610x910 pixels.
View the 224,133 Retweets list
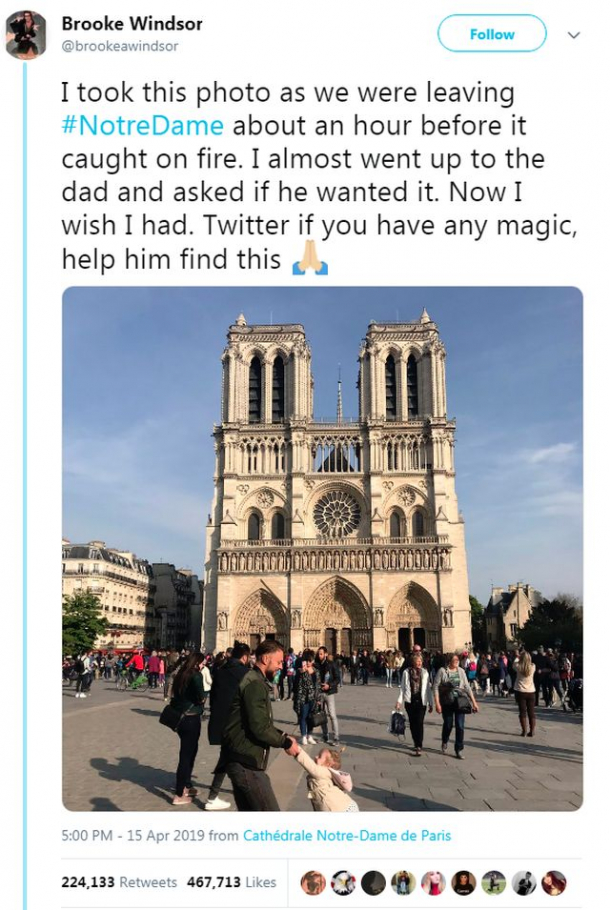point(119,882)
